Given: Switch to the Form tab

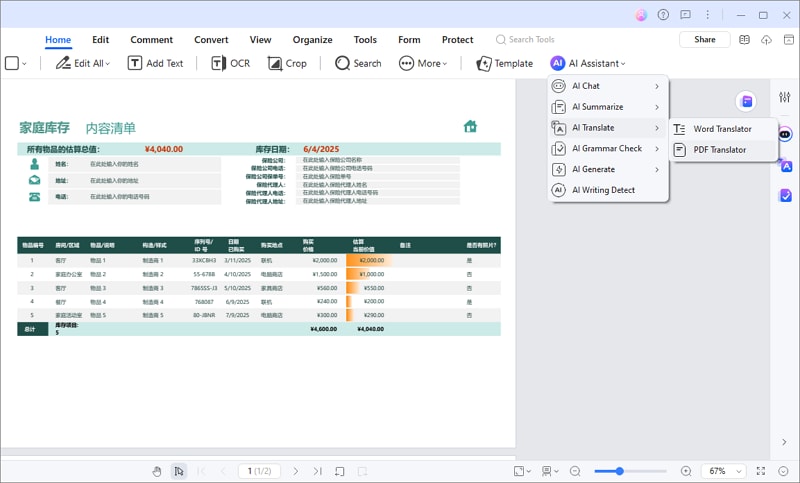Looking at the screenshot, I should pos(409,40).
